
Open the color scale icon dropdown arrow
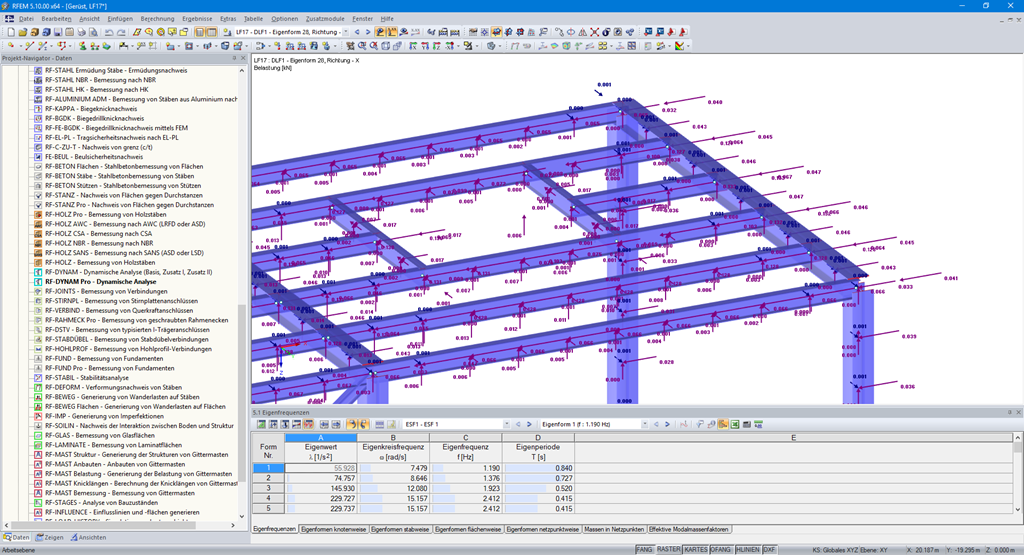point(688,46)
